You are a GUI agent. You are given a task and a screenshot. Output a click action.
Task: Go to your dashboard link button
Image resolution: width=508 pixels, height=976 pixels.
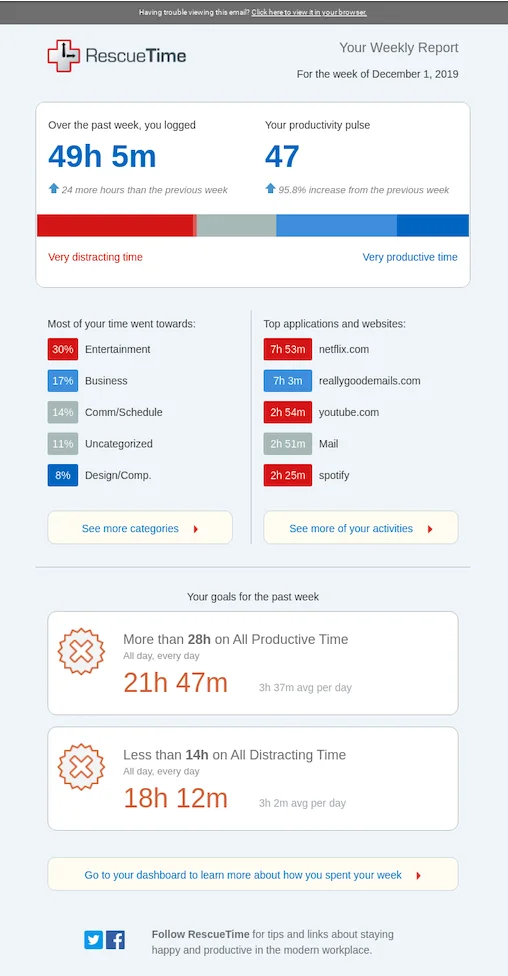[253, 875]
